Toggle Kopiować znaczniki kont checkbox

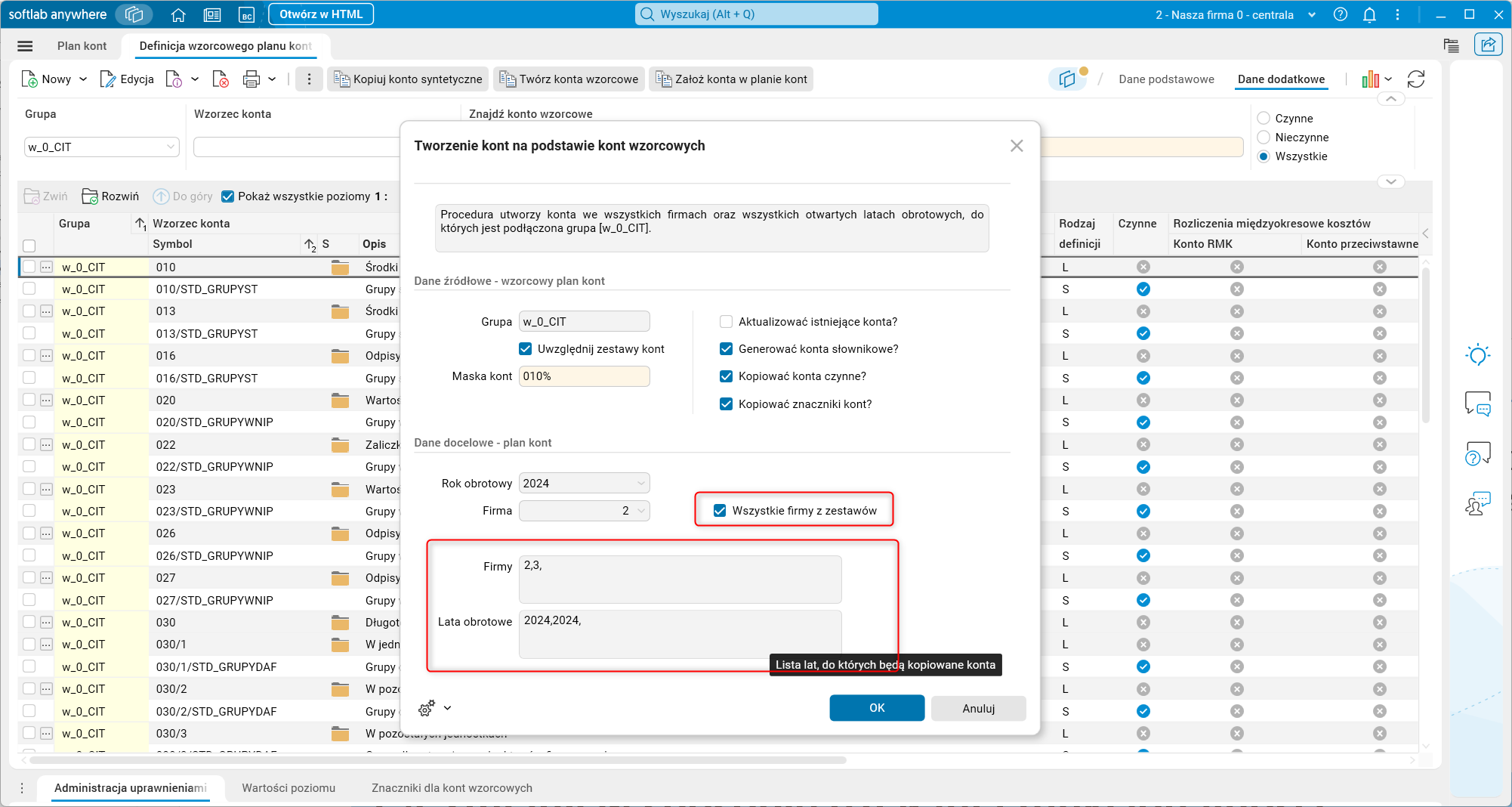[x=727, y=404]
